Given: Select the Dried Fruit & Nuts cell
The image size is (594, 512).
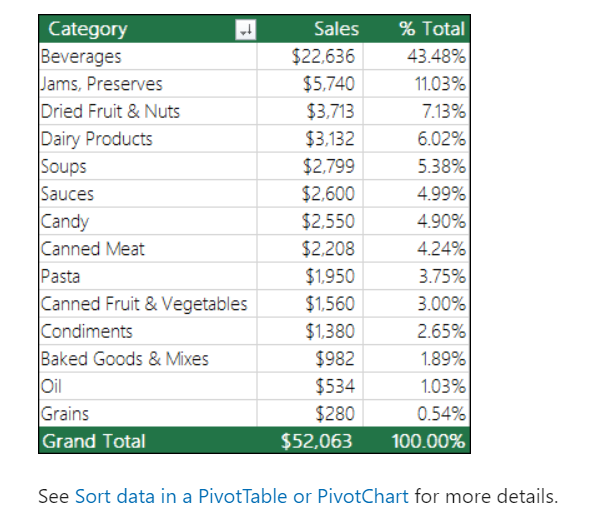Looking at the screenshot, I should coord(148,111).
